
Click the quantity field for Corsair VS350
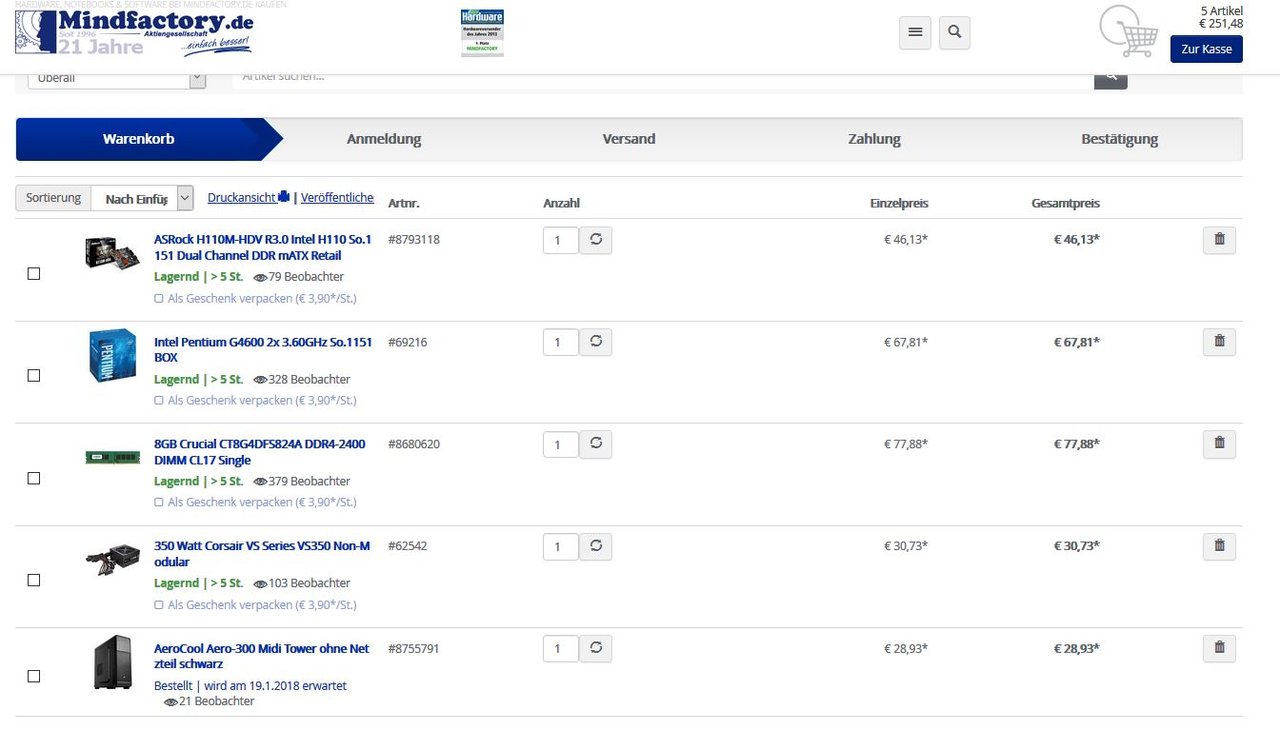coord(561,547)
